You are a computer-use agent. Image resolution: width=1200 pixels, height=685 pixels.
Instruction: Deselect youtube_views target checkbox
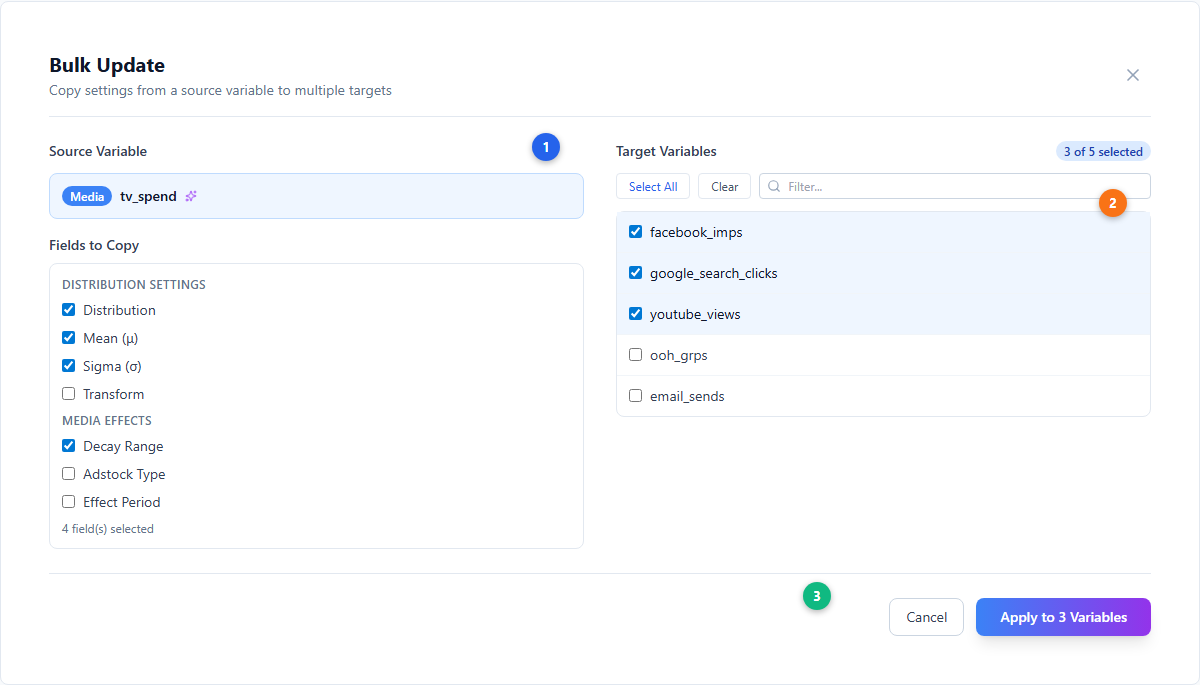tap(635, 314)
